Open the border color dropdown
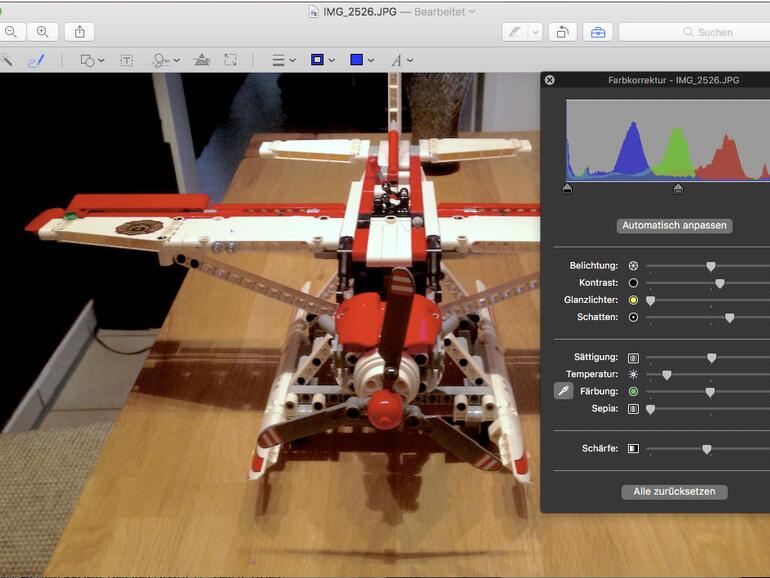 point(322,60)
